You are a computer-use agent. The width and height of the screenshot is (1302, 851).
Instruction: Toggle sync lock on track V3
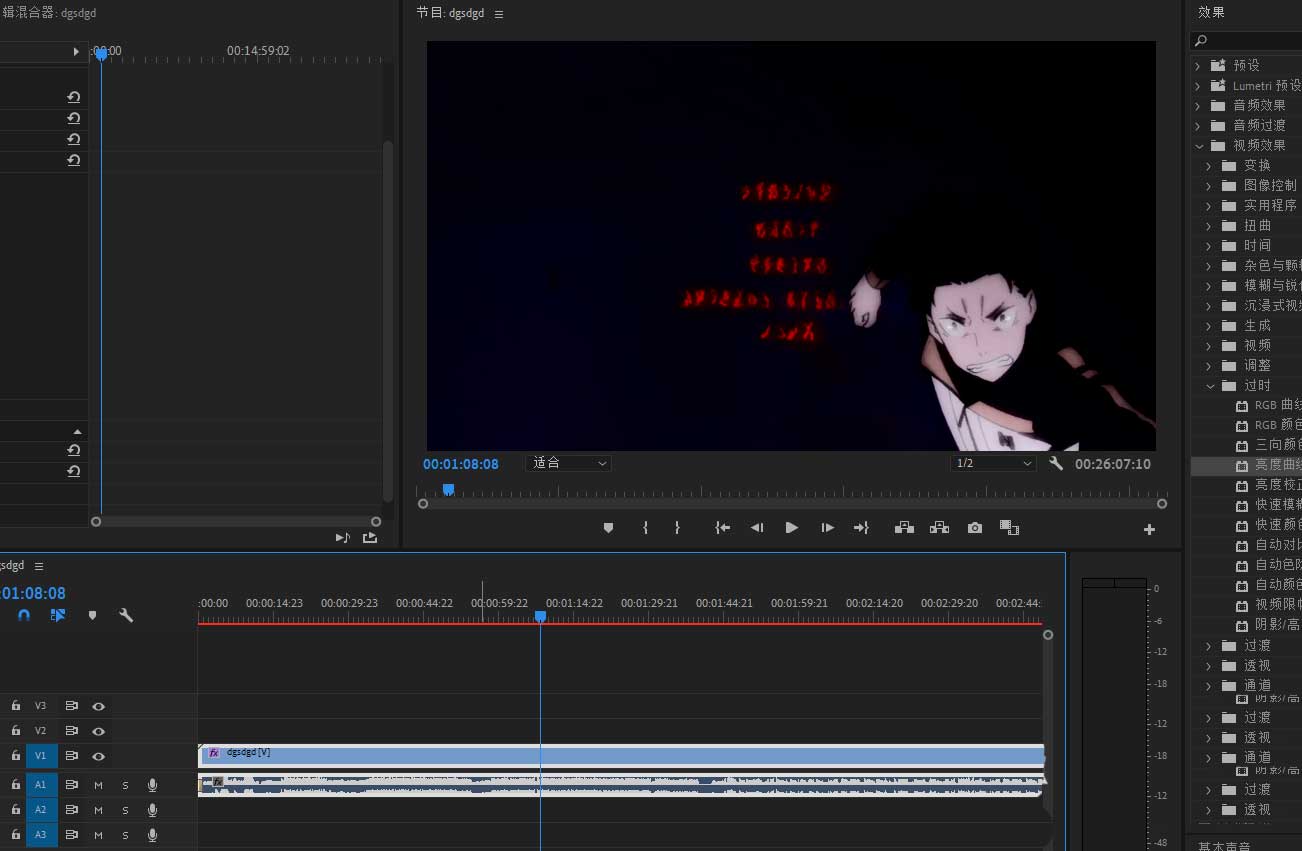tap(72, 706)
